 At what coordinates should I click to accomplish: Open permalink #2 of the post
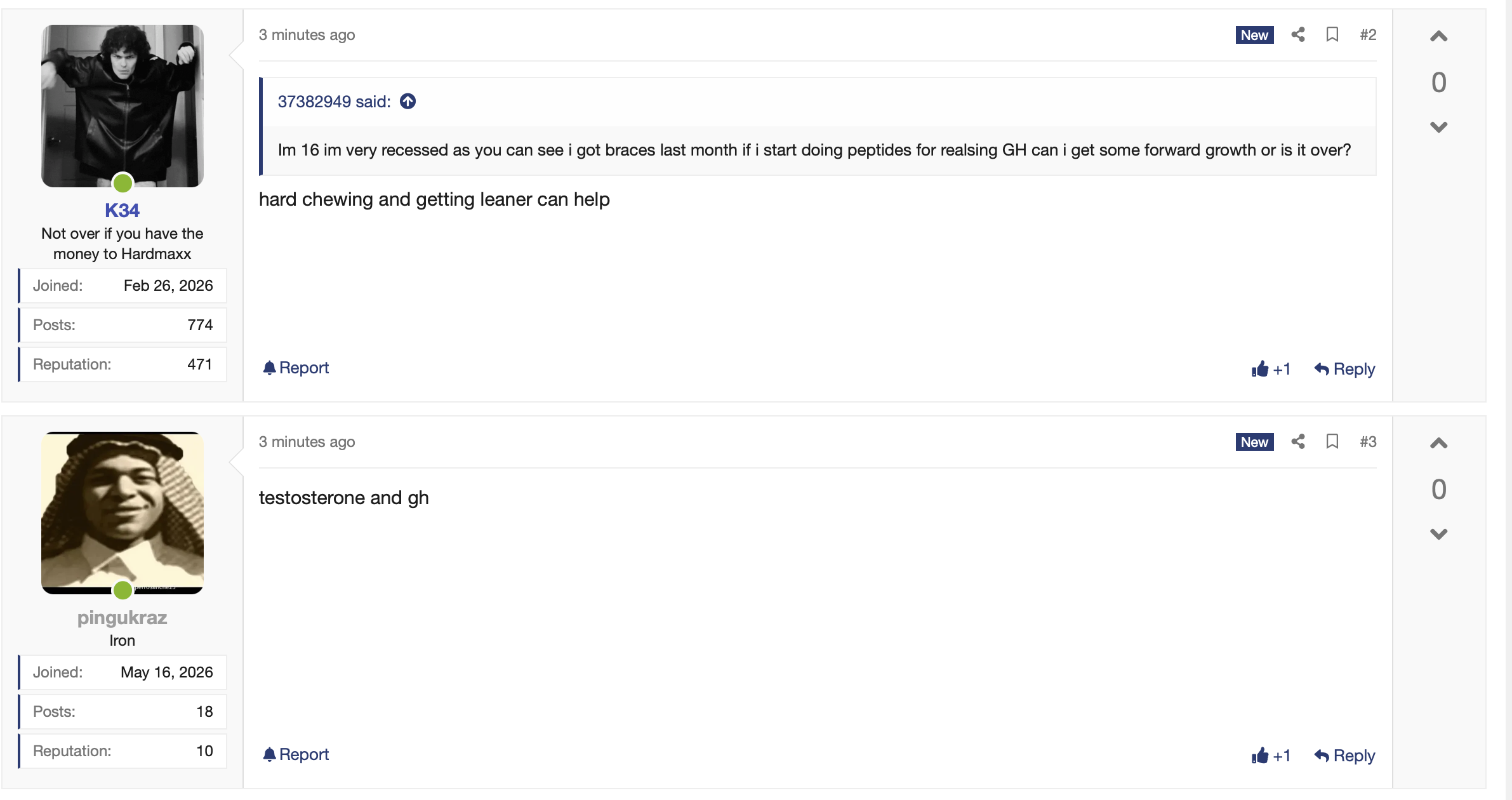(x=1368, y=34)
